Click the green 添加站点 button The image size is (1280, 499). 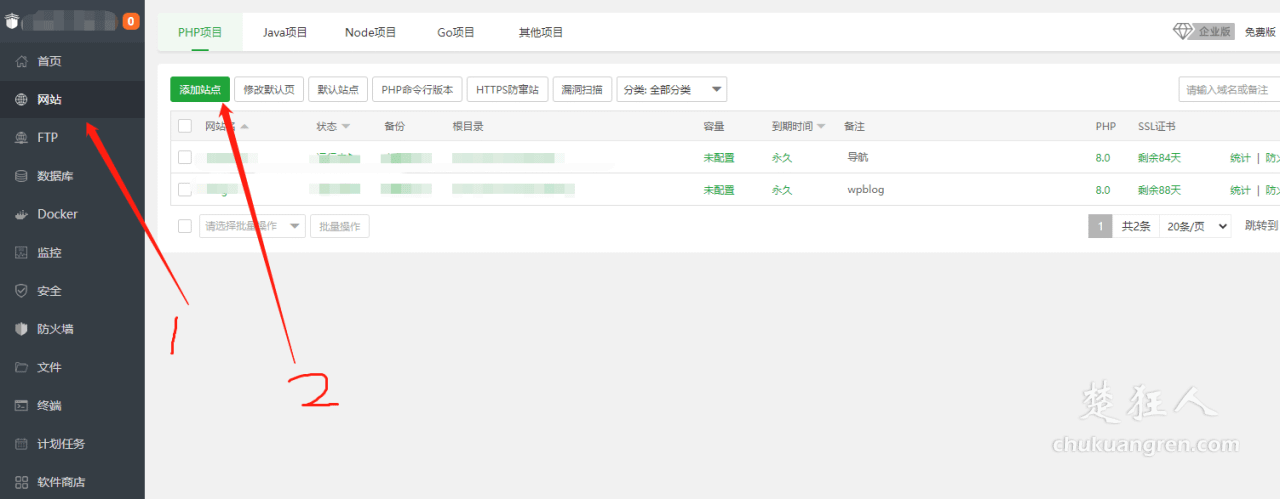click(200, 89)
